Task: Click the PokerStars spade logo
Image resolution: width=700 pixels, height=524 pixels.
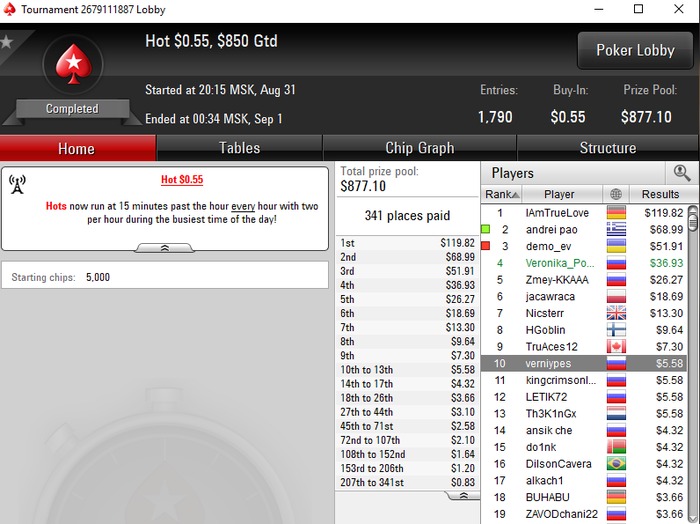Action: [x=73, y=64]
